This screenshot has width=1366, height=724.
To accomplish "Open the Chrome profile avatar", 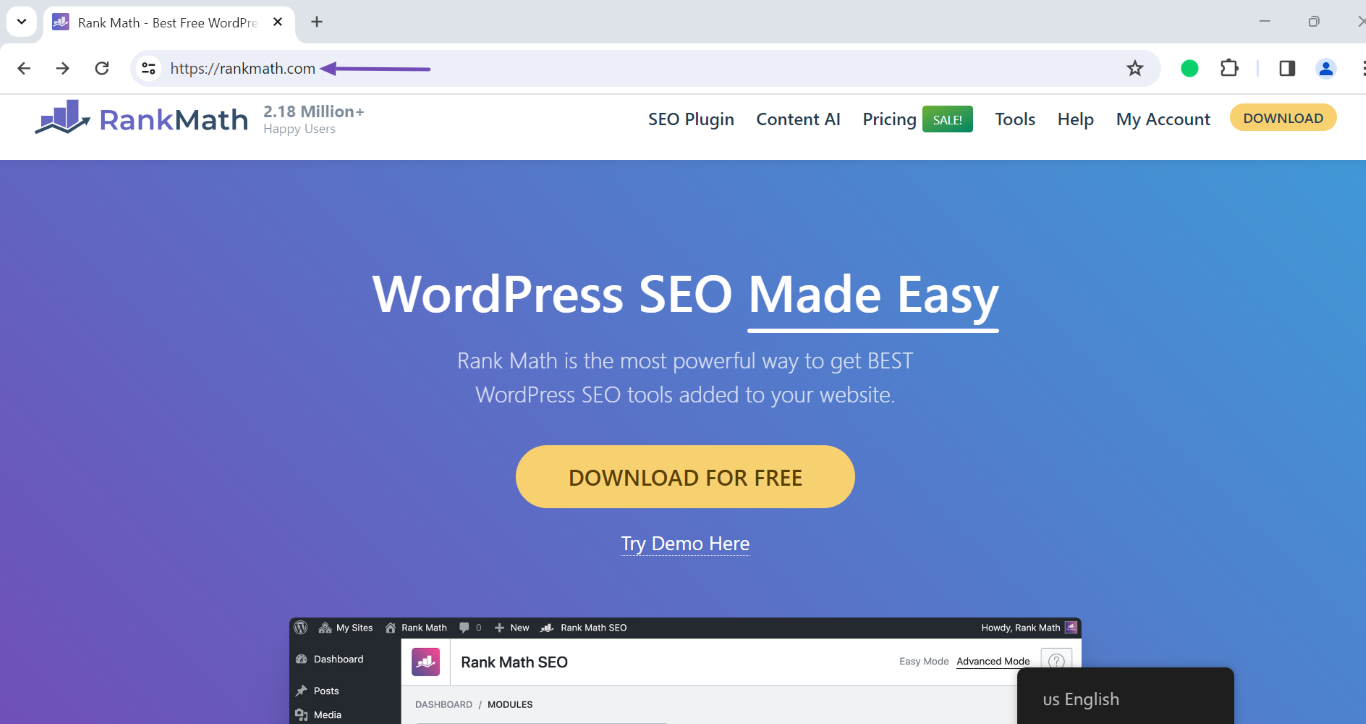I will 1326,68.
